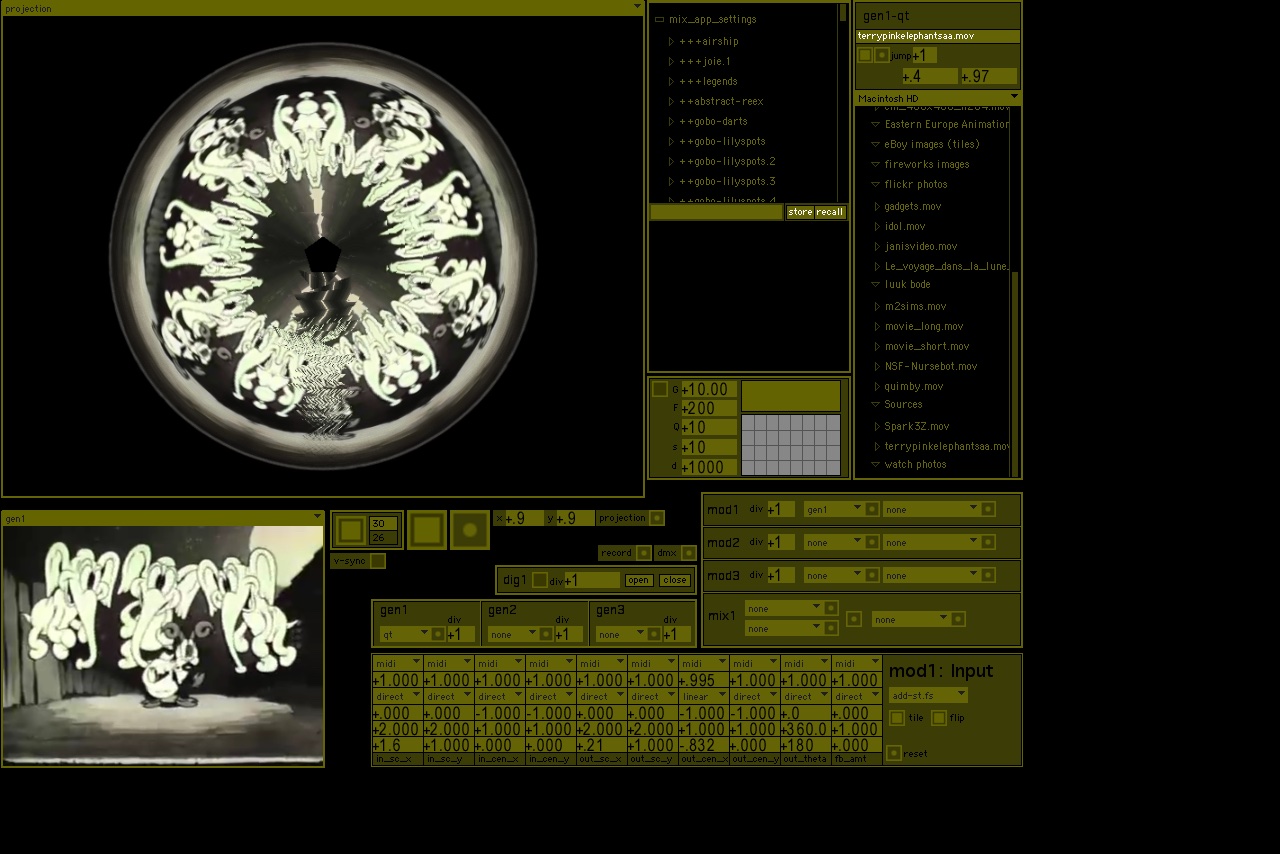Viewport: 1280px width, 854px height.
Task: Click the dot button left of jump
Action: pos(881,55)
